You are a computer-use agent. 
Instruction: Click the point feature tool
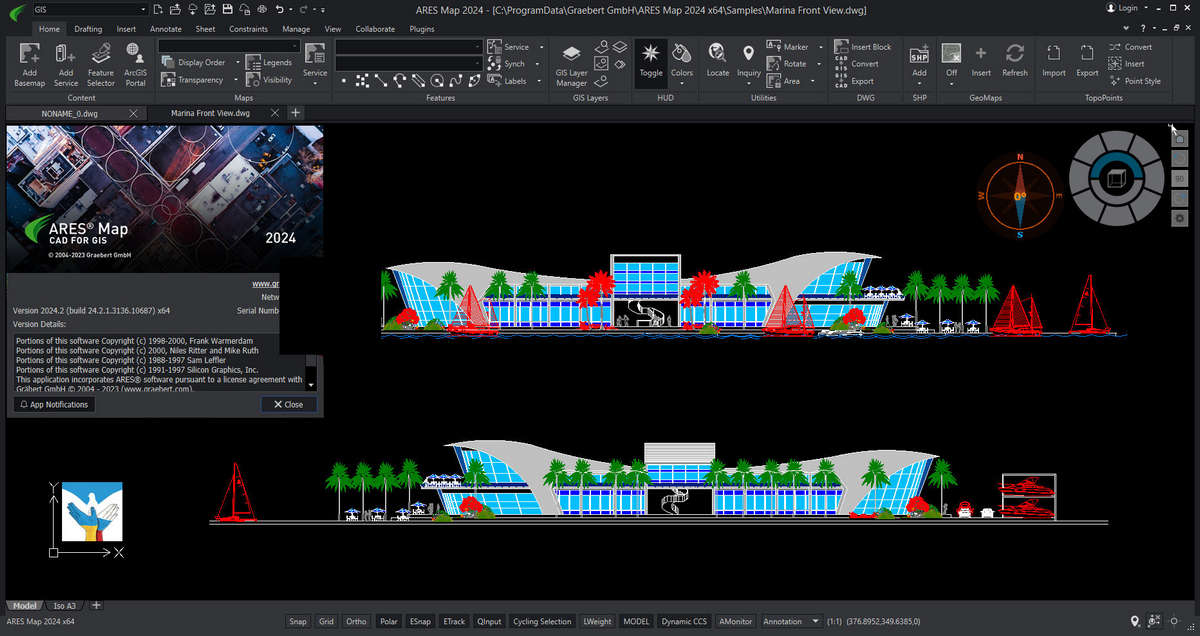coord(343,81)
